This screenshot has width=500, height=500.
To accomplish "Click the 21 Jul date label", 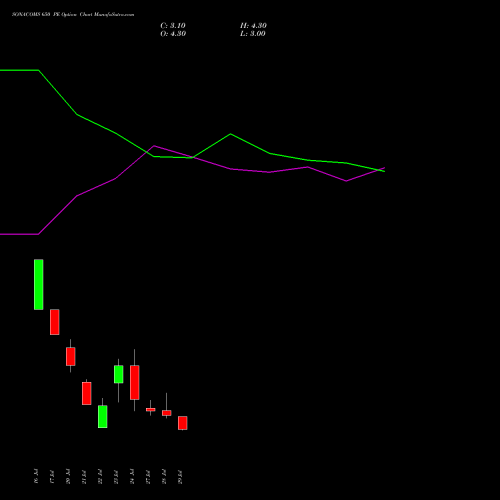I will pos(84,476).
